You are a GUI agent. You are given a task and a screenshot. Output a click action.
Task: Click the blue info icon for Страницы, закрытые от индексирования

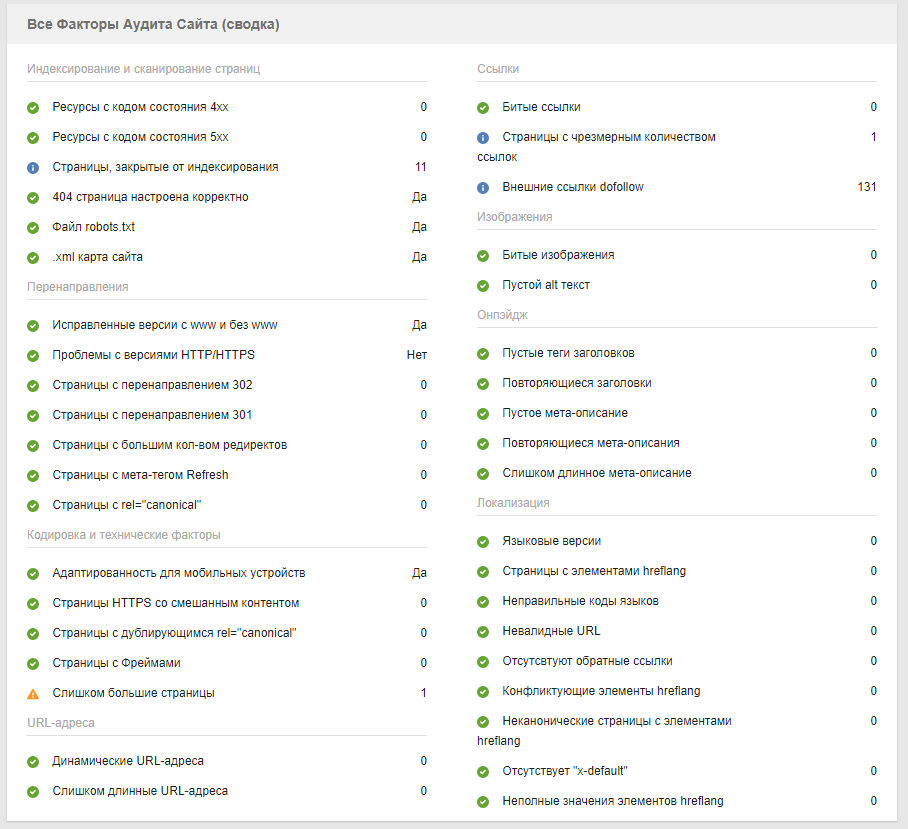point(33,167)
